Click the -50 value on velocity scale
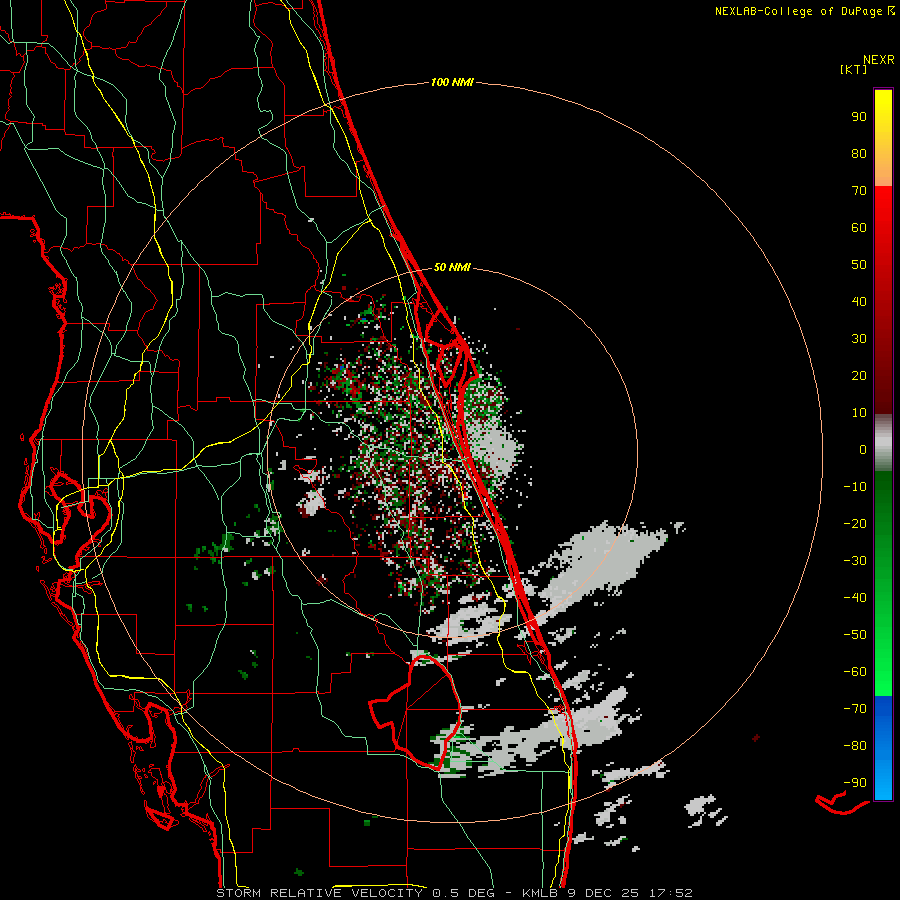The width and height of the screenshot is (900, 900). [855, 635]
